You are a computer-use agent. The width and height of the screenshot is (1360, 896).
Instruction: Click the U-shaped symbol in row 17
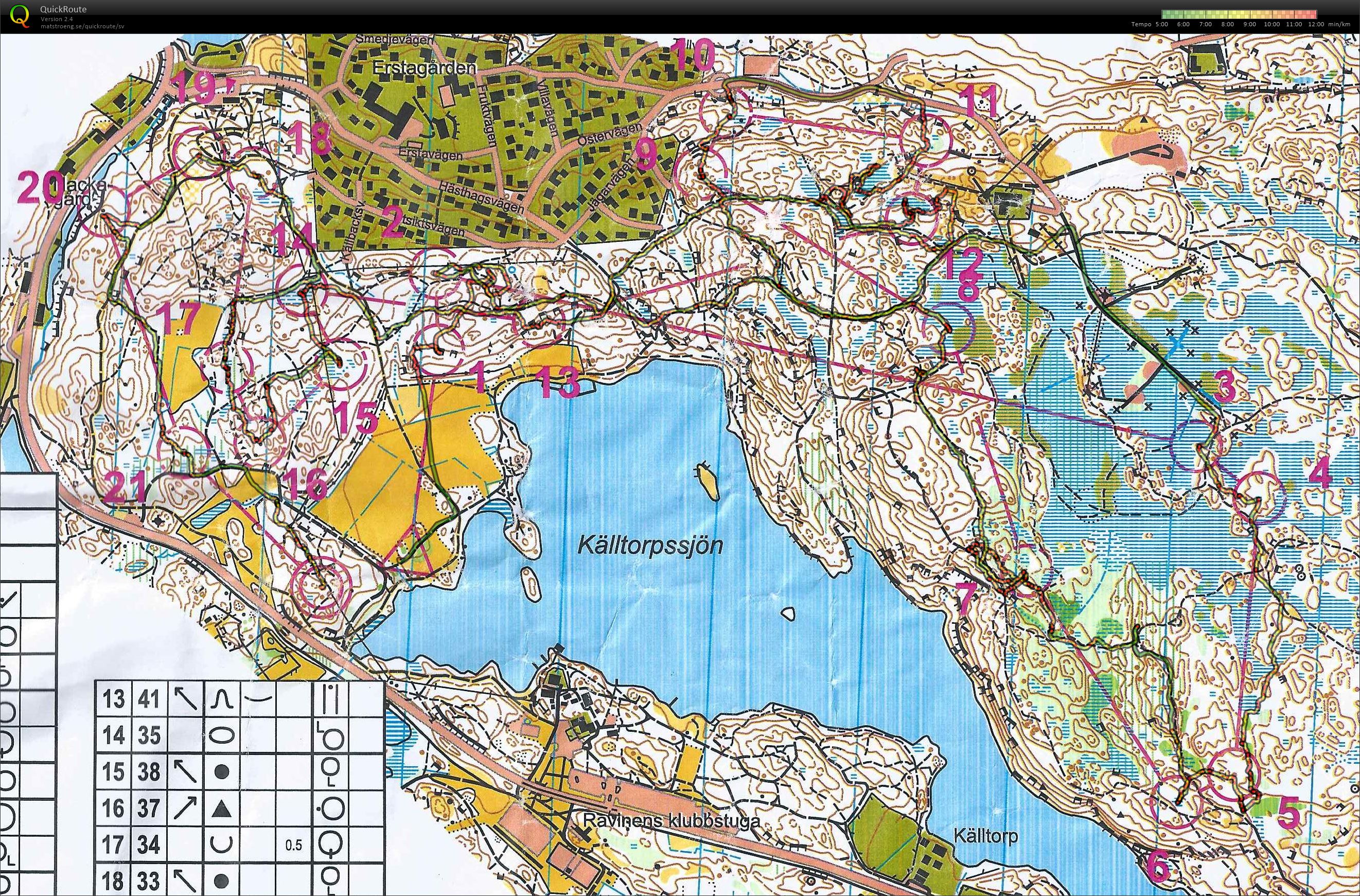(x=221, y=844)
